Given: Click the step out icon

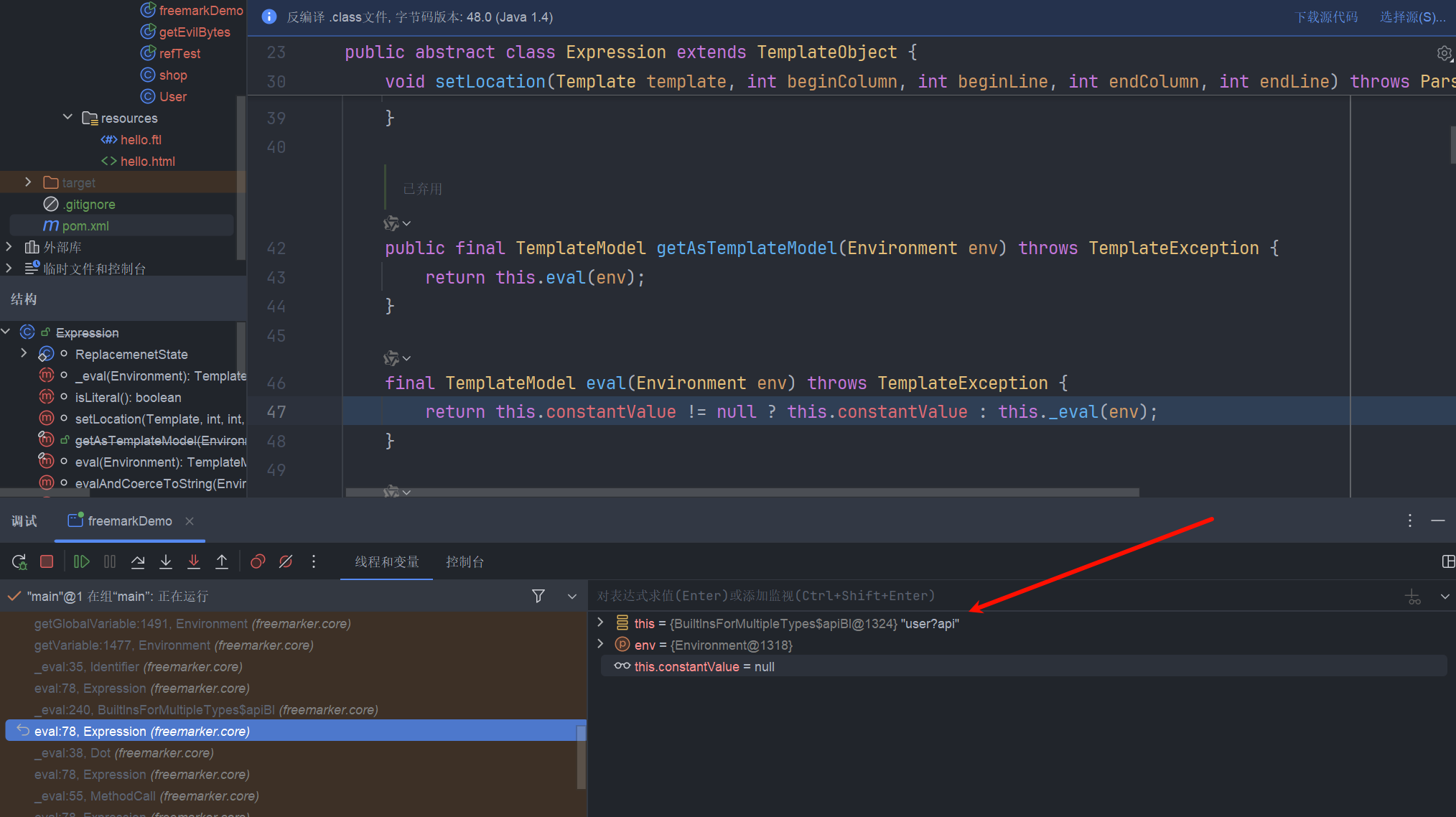Looking at the screenshot, I should pyautogui.click(x=222, y=561).
